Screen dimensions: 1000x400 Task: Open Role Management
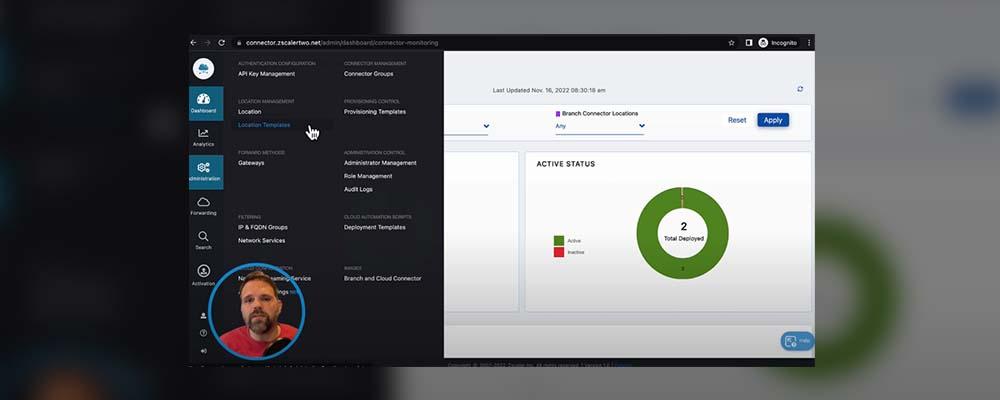[368, 176]
